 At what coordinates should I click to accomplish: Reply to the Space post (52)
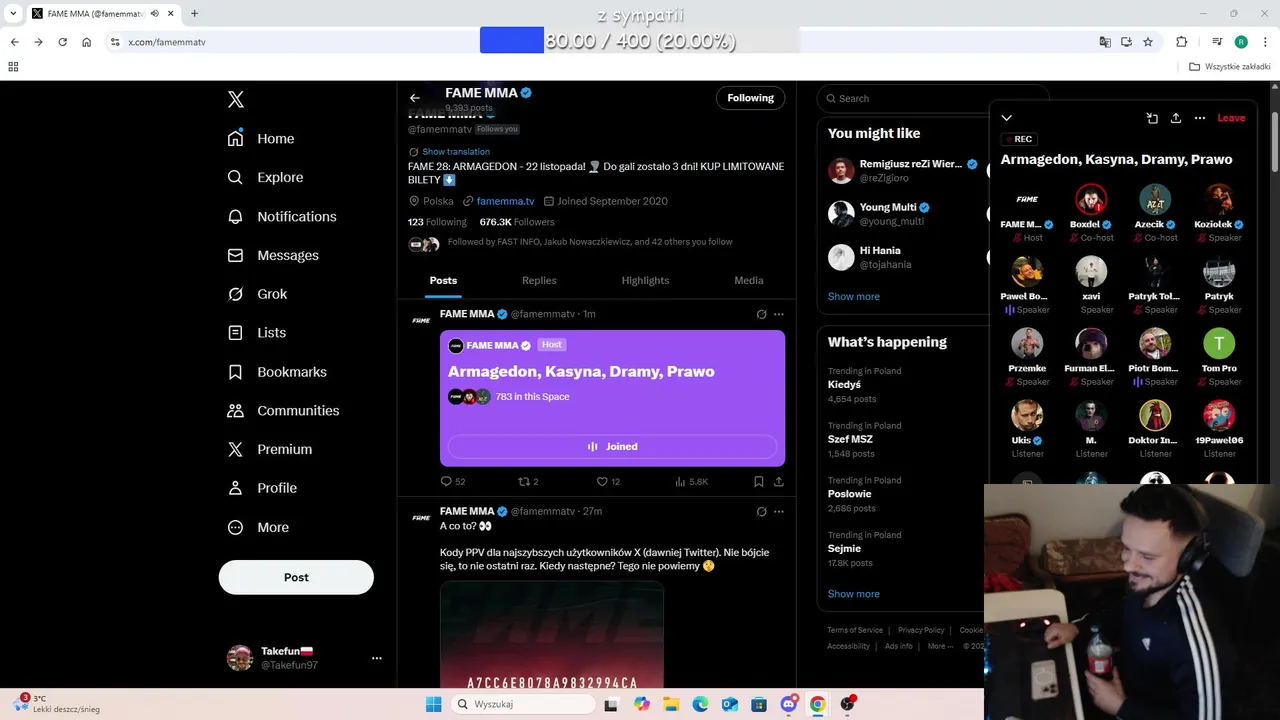[x=453, y=481]
